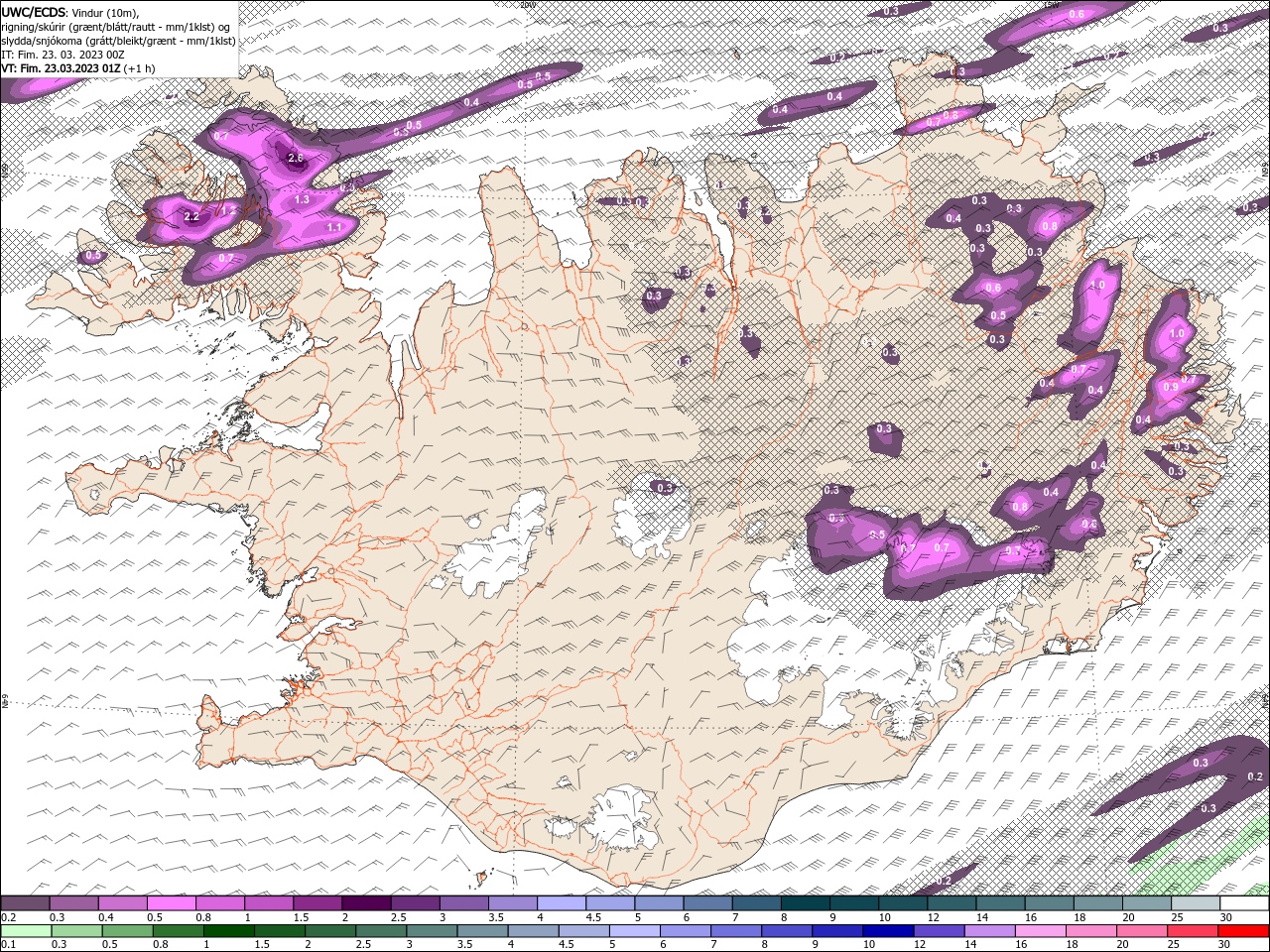Click the 'VT: Fim. 23.03.2023 01Z' valid time
The width and height of the screenshot is (1270, 952).
click(x=61, y=68)
